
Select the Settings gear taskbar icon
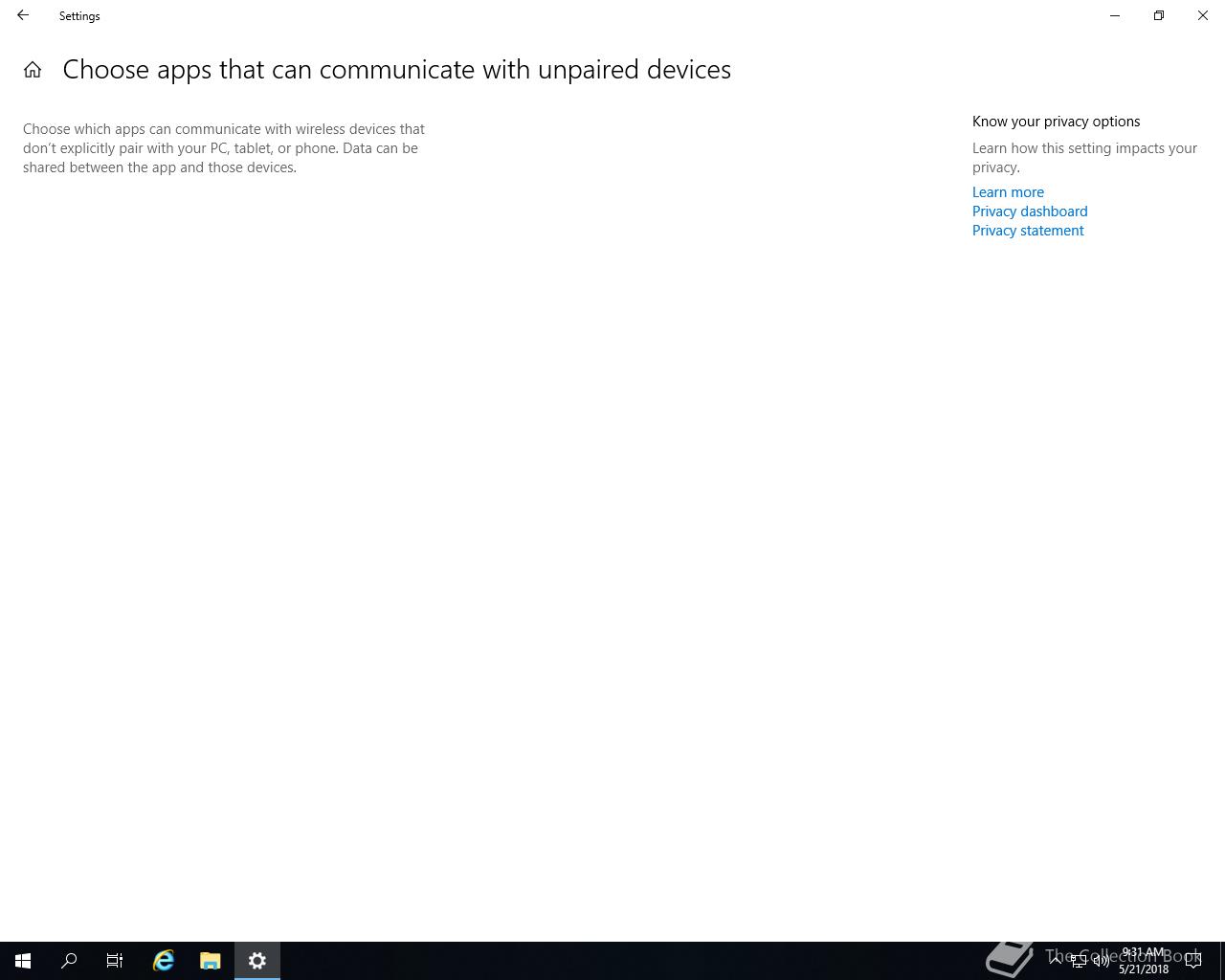[x=257, y=961]
